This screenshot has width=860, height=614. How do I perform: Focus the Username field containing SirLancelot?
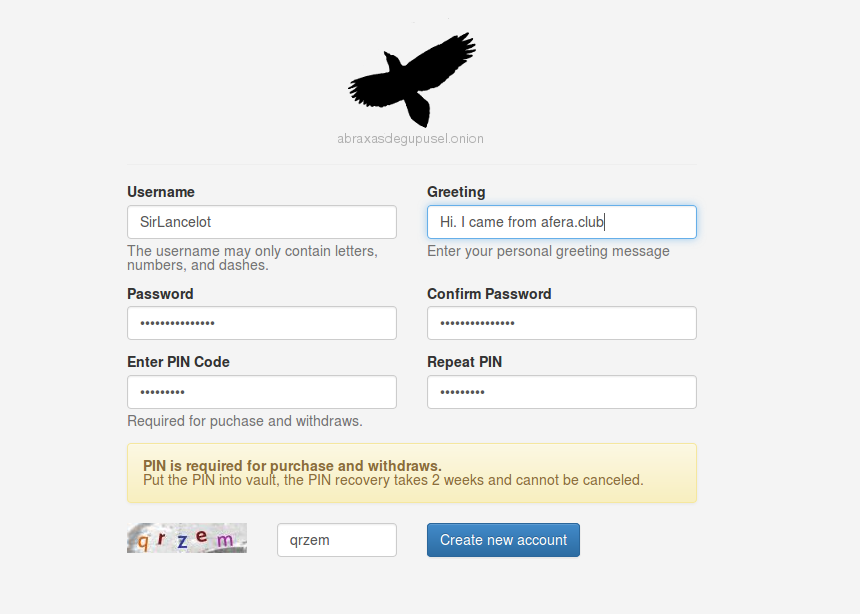pos(262,222)
